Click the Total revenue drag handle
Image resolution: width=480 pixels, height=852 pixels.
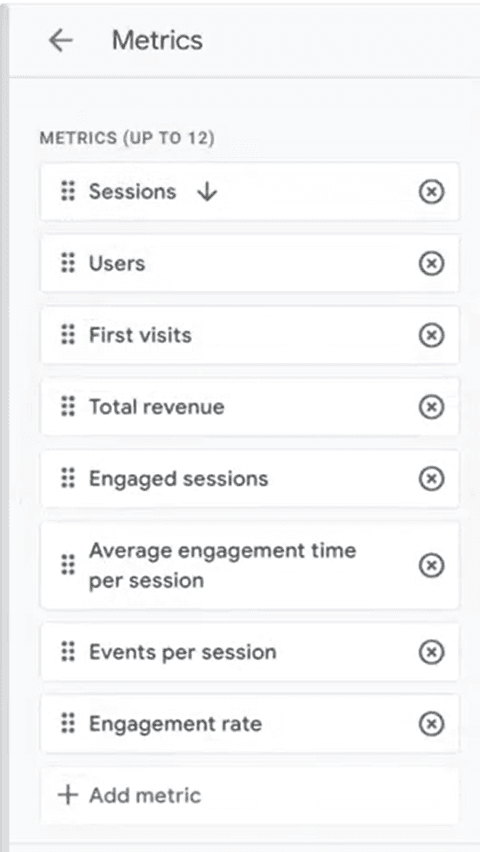click(68, 407)
